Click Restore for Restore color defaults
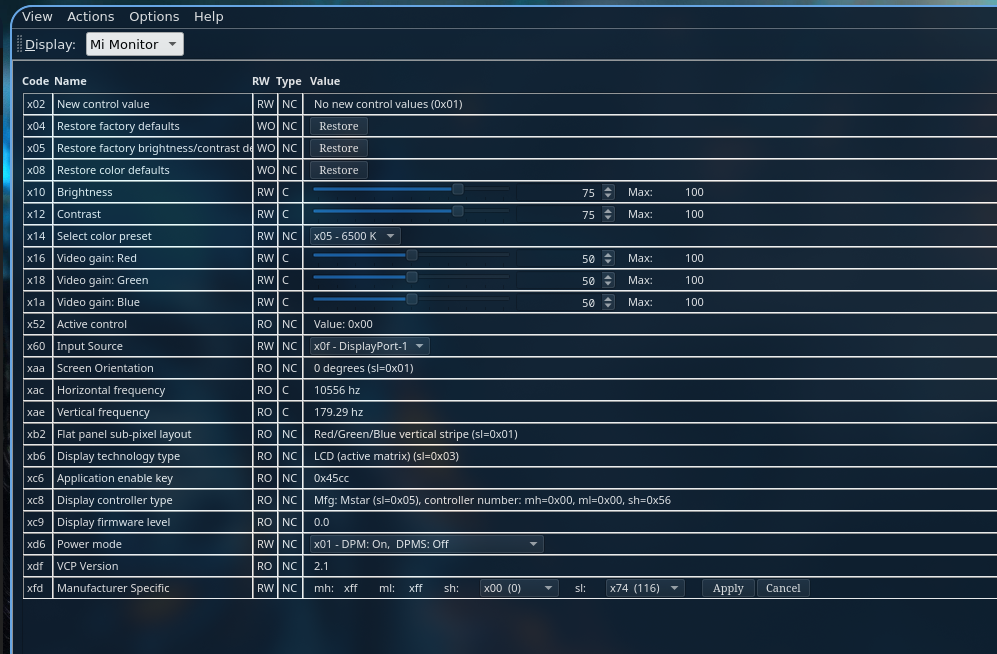This screenshot has height=654, width=997. coord(338,170)
